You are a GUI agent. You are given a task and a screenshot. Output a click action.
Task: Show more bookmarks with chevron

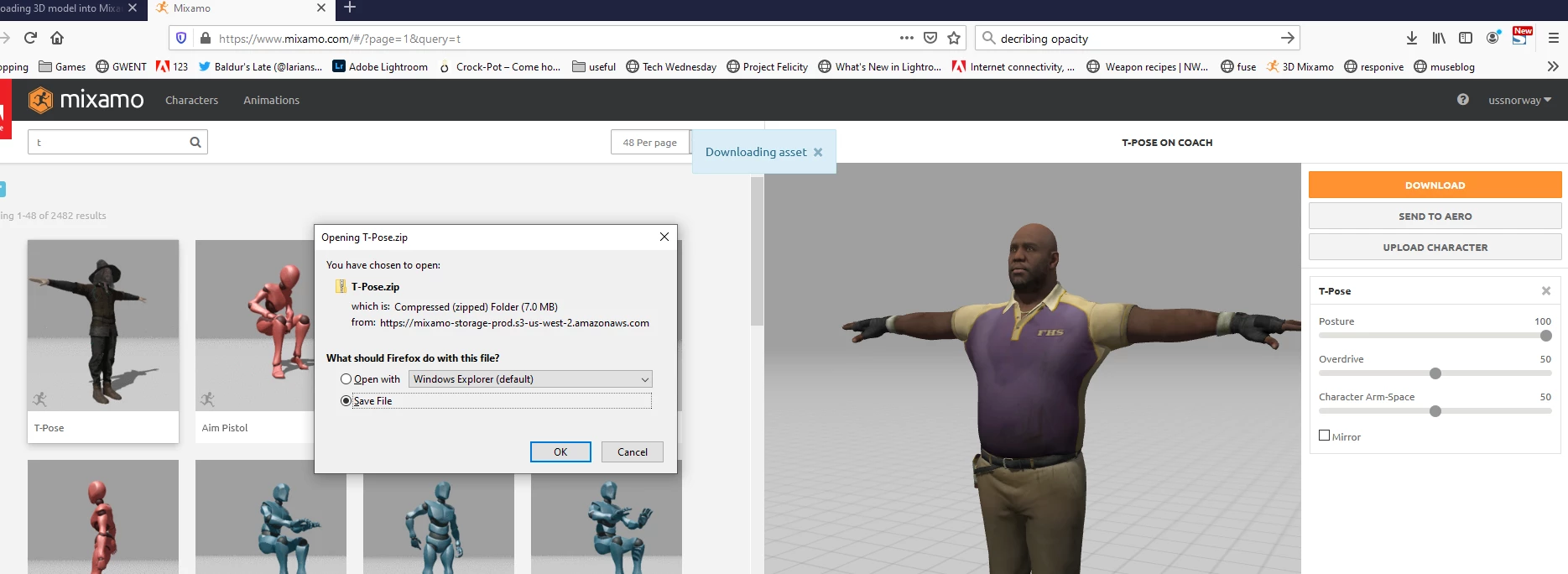(x=1553, y=66)
